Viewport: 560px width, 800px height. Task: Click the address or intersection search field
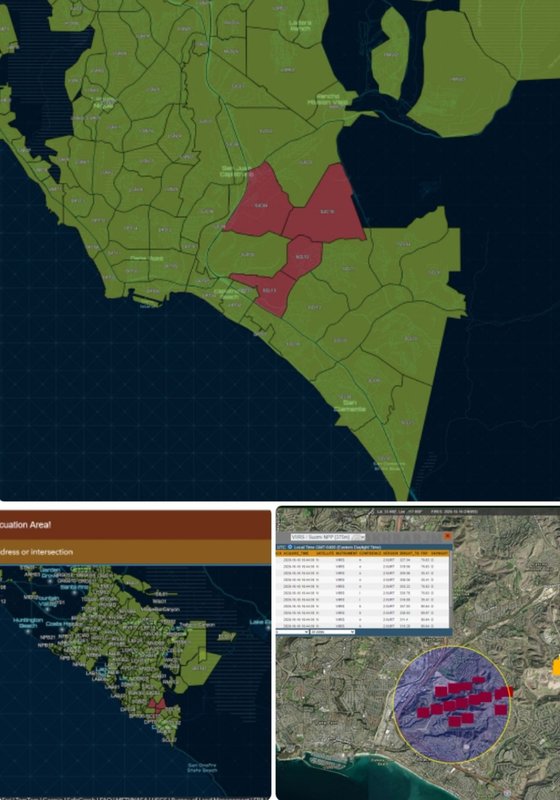[x=135, y=552]
